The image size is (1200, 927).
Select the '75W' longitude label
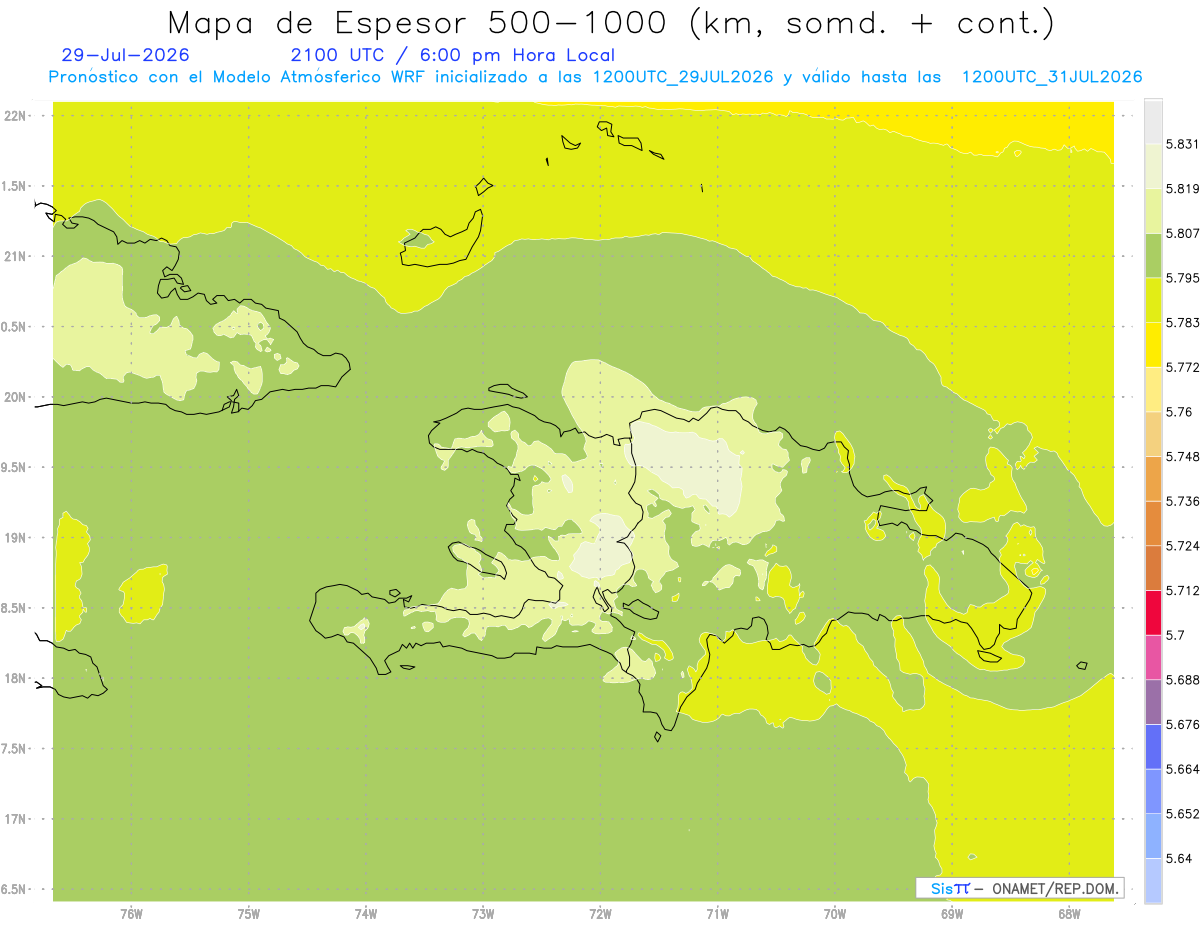[x=248, y=914]
